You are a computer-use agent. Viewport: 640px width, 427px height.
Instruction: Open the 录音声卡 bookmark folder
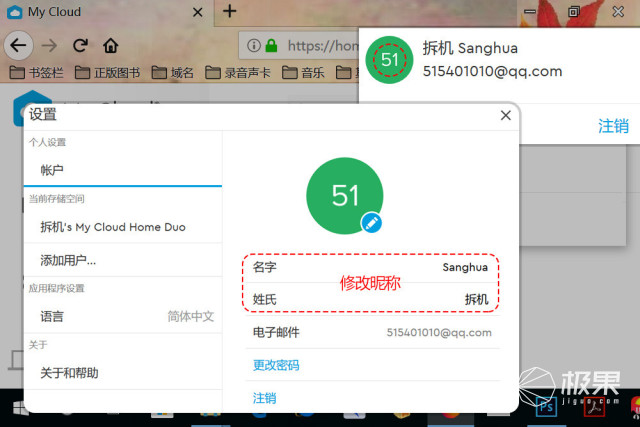point(238,73)
